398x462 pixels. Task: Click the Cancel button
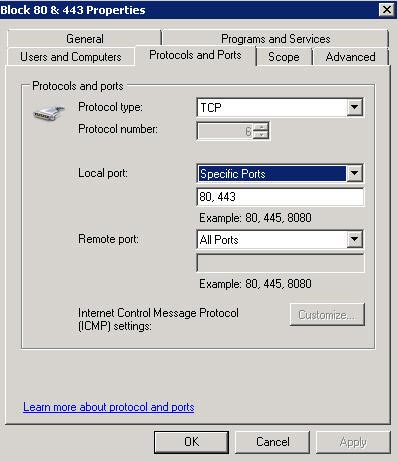pos(273,442)
